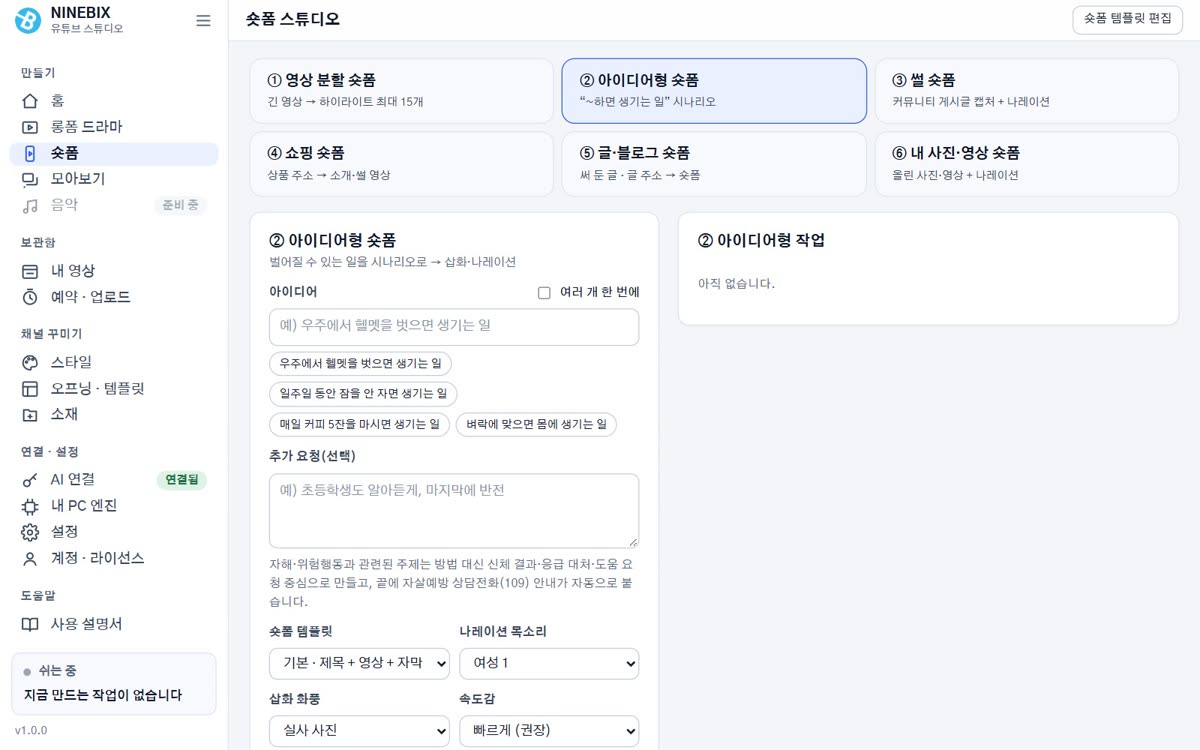Click the 숏폼 템플릿 편집 button
The image size is (1200, 750).
pos(1126,20)
